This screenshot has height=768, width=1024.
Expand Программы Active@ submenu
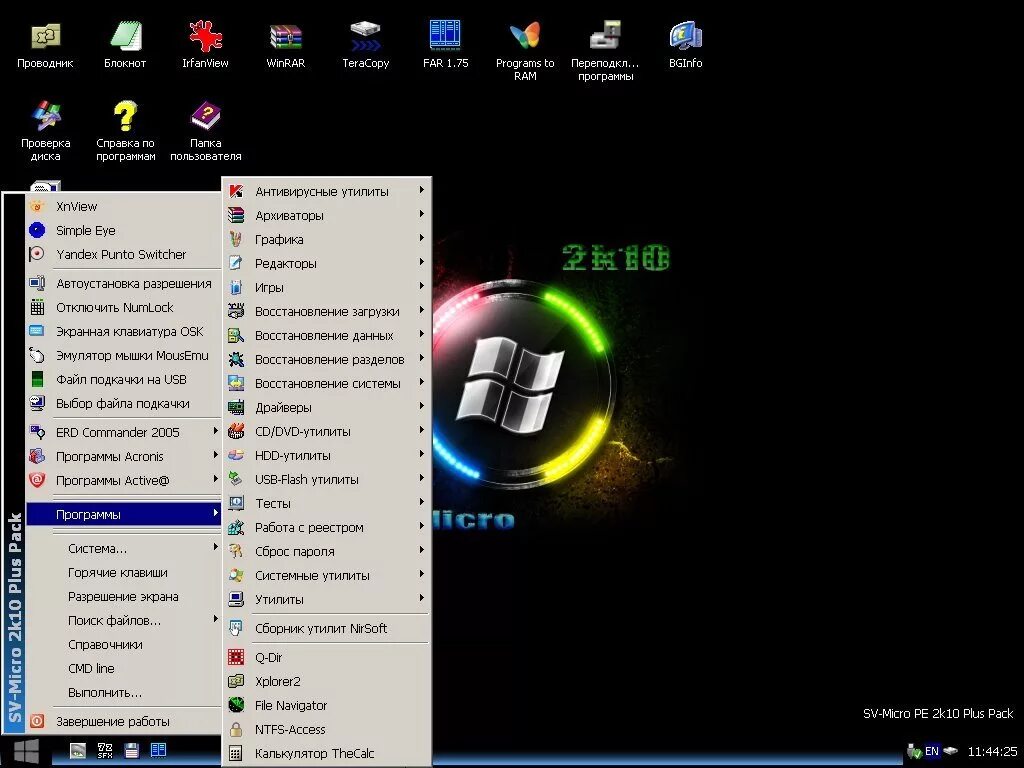click(123, 481)
